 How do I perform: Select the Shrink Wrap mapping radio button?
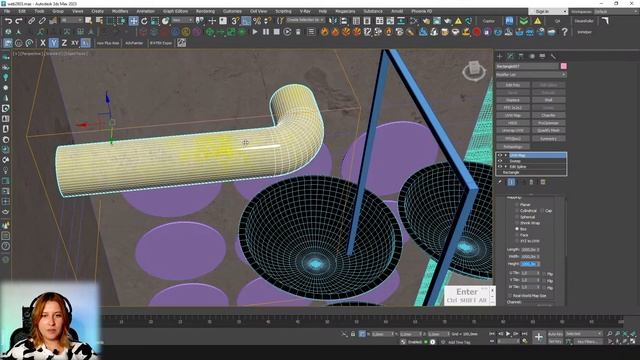point(517,223)
